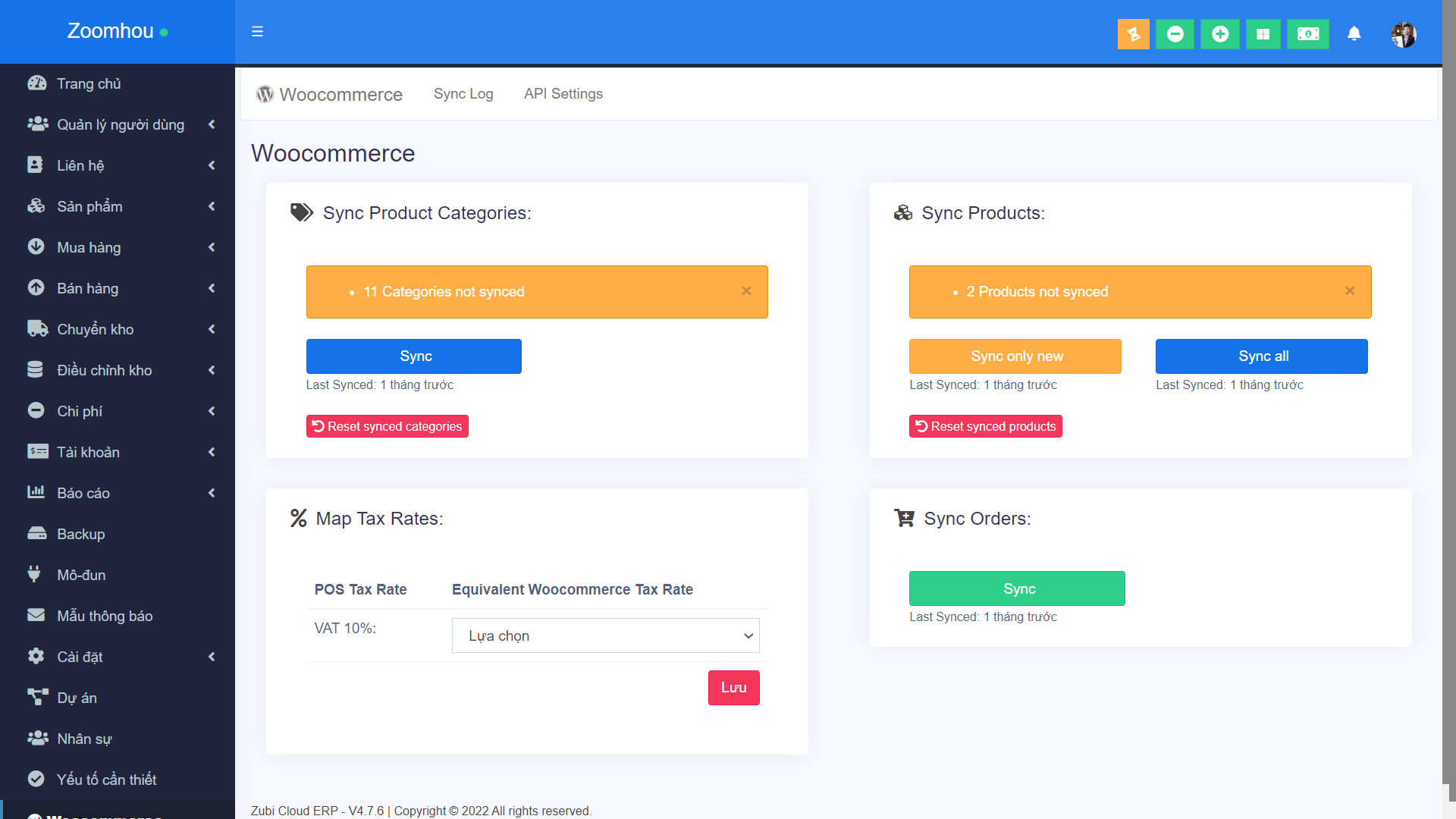
Task: Click the Nhân sự people icon
Action: tap(37, 739)
